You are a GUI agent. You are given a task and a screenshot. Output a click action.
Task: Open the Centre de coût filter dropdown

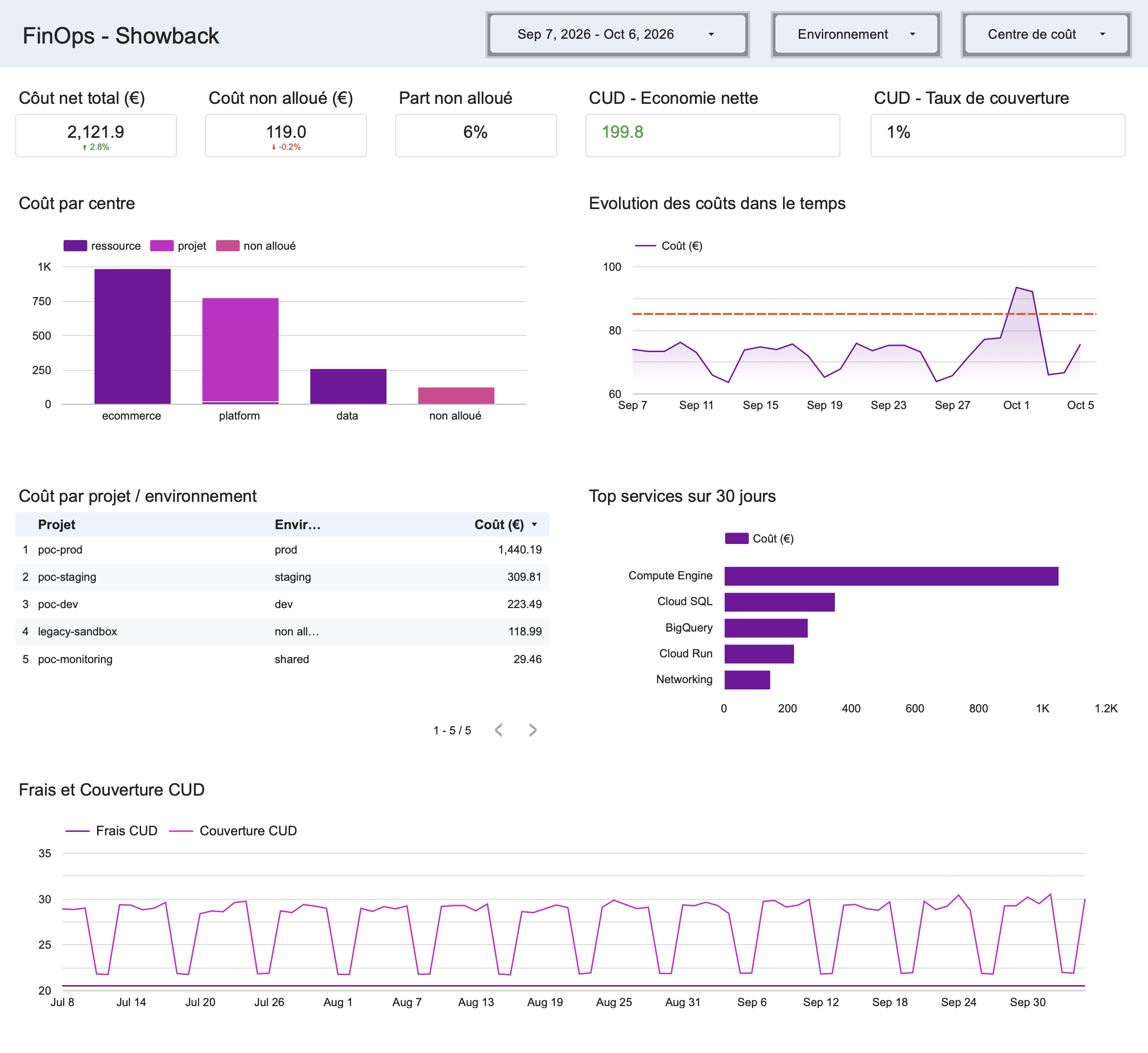coord(1046,34)
